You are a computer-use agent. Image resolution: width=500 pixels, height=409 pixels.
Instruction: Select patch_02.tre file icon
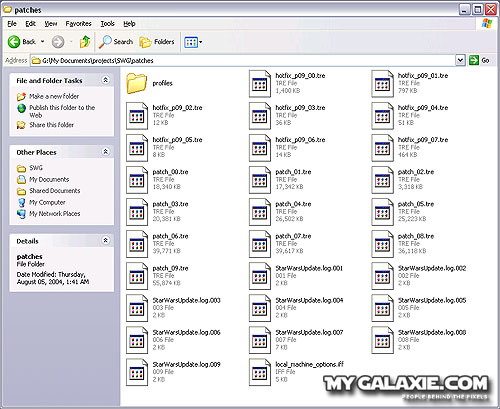point(382,180)
